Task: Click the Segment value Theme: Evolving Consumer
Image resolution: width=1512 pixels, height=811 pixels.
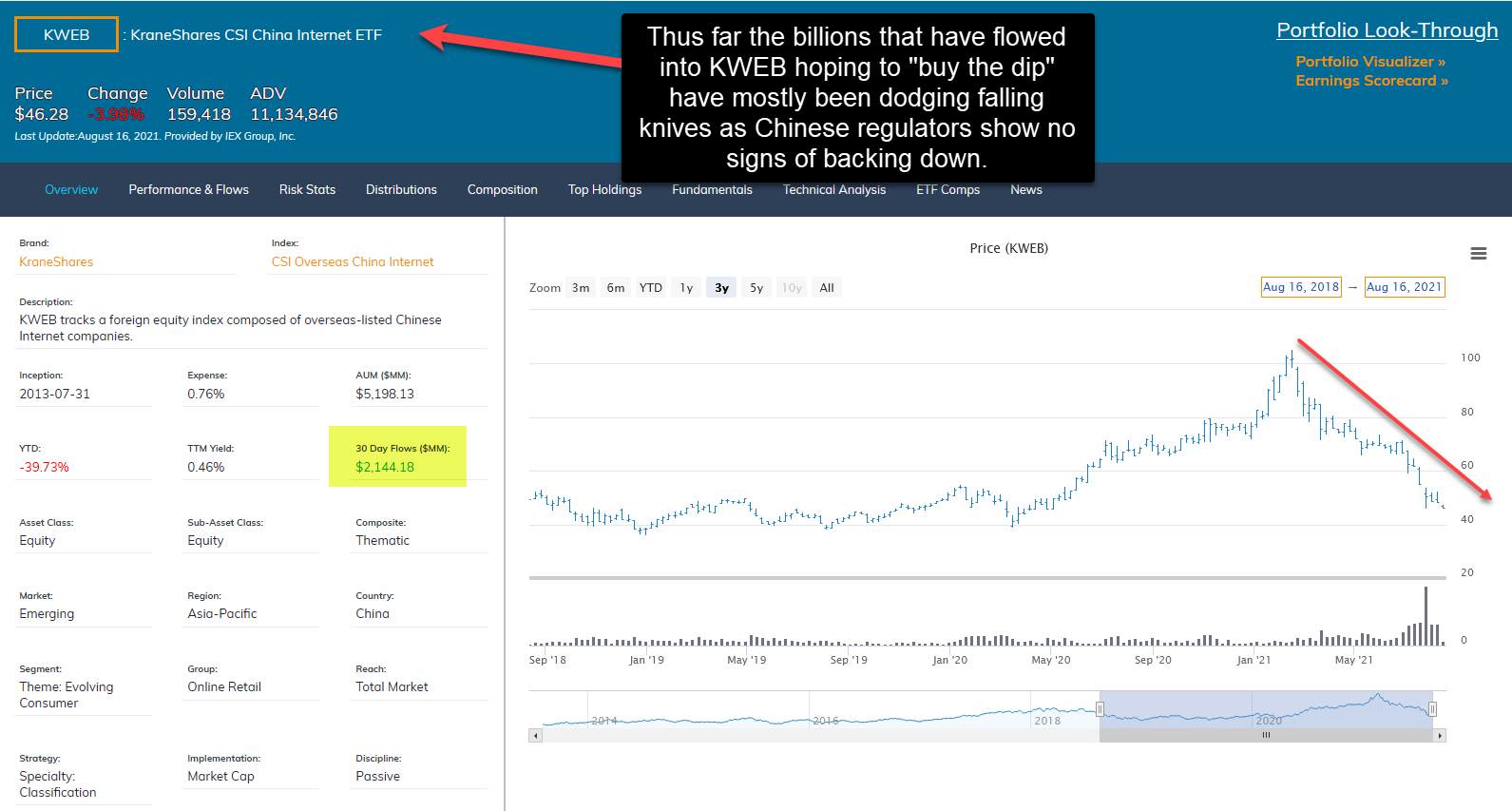Action: (x=67, y=695)
